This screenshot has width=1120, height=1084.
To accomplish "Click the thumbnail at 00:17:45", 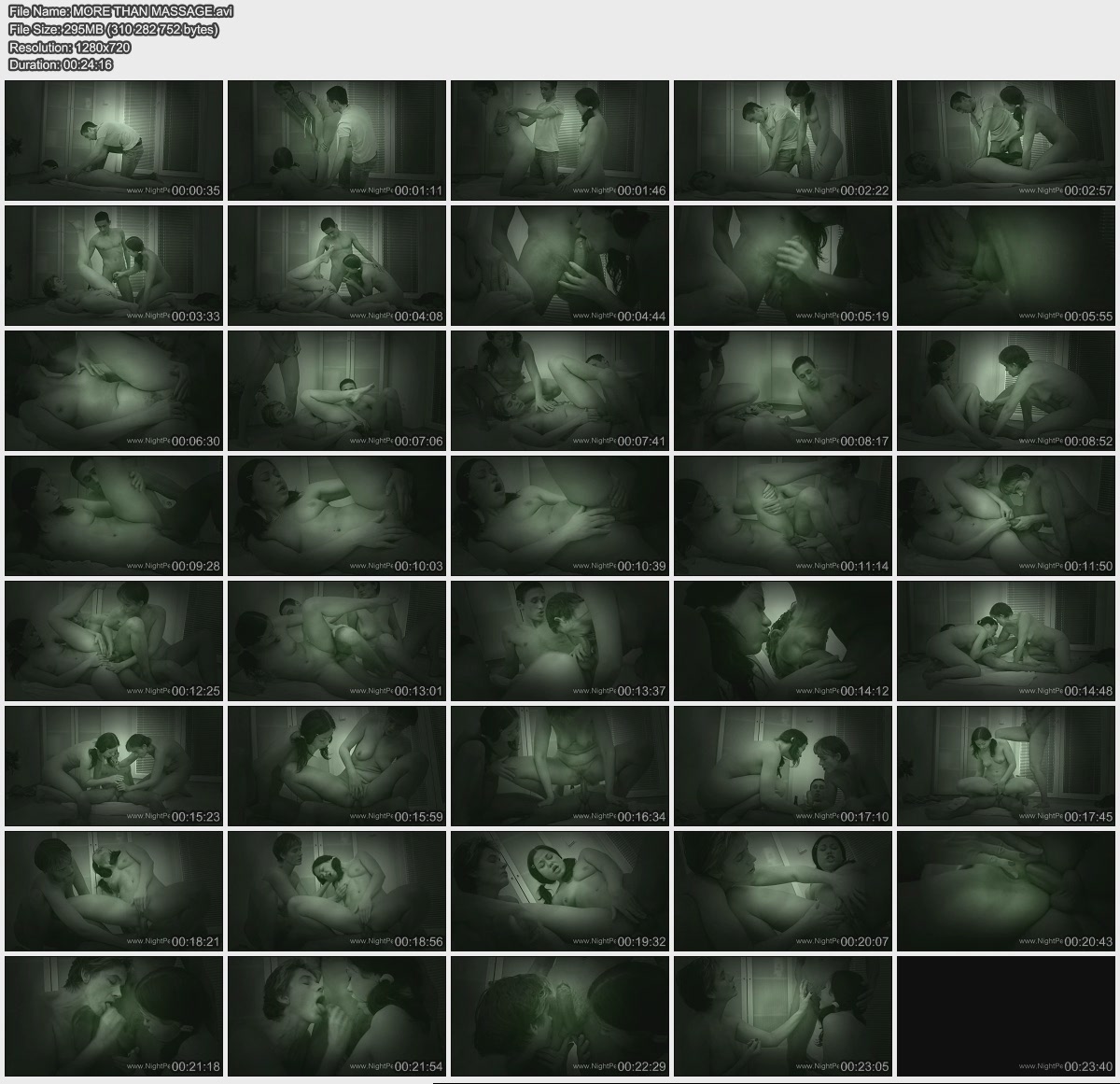I will coord(1006,766).
